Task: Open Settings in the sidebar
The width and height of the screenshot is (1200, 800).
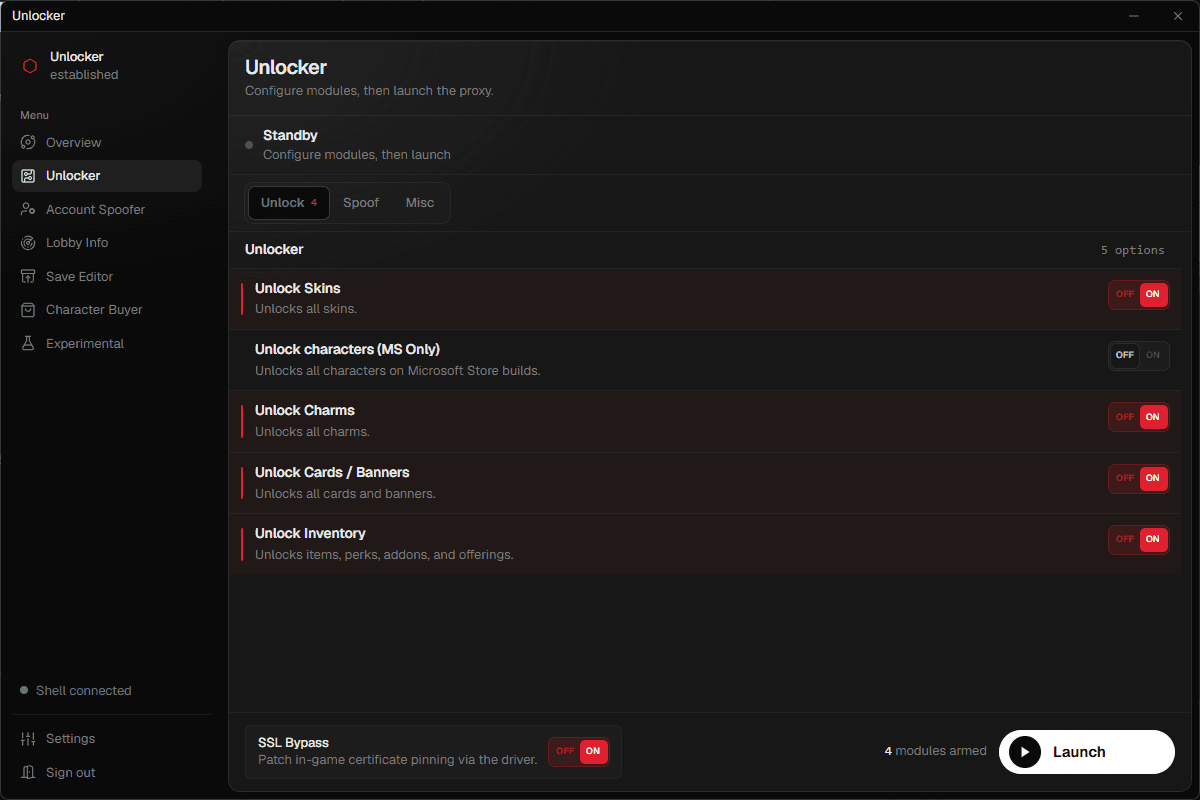Action: tap(107, 739)
